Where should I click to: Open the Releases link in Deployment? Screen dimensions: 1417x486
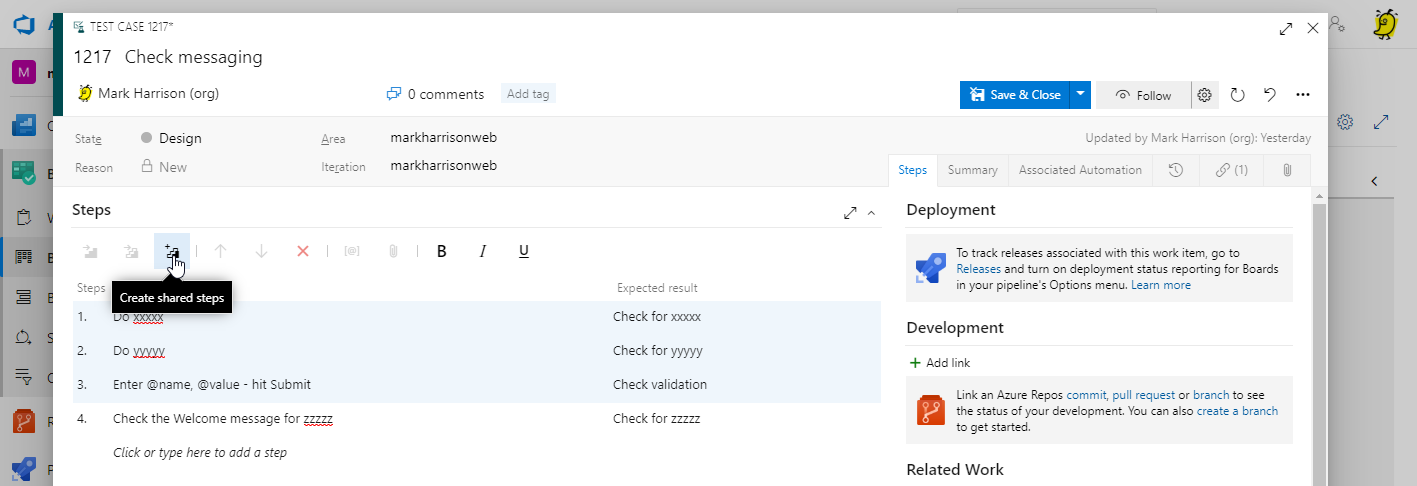coord(979,269)
